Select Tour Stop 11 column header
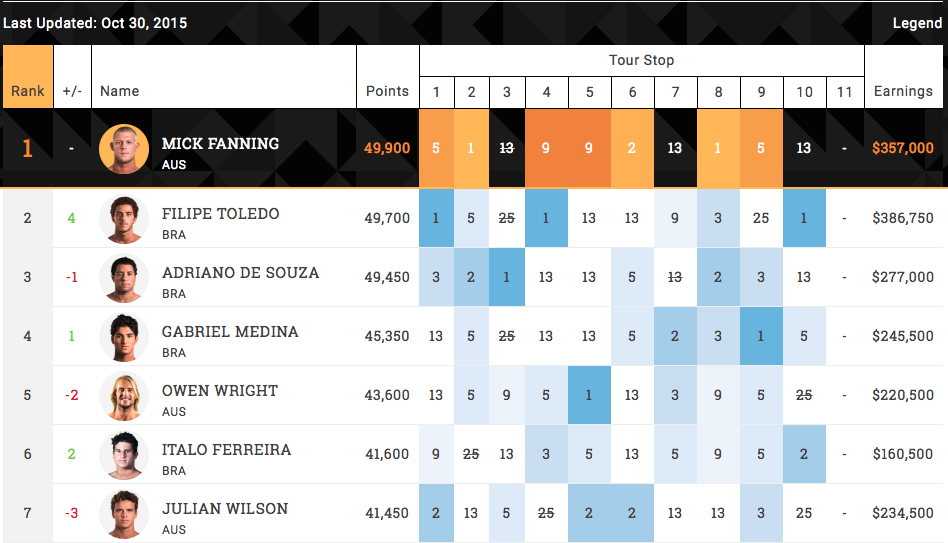The height and width of the screenshot is (543, 948). point(845,92)
